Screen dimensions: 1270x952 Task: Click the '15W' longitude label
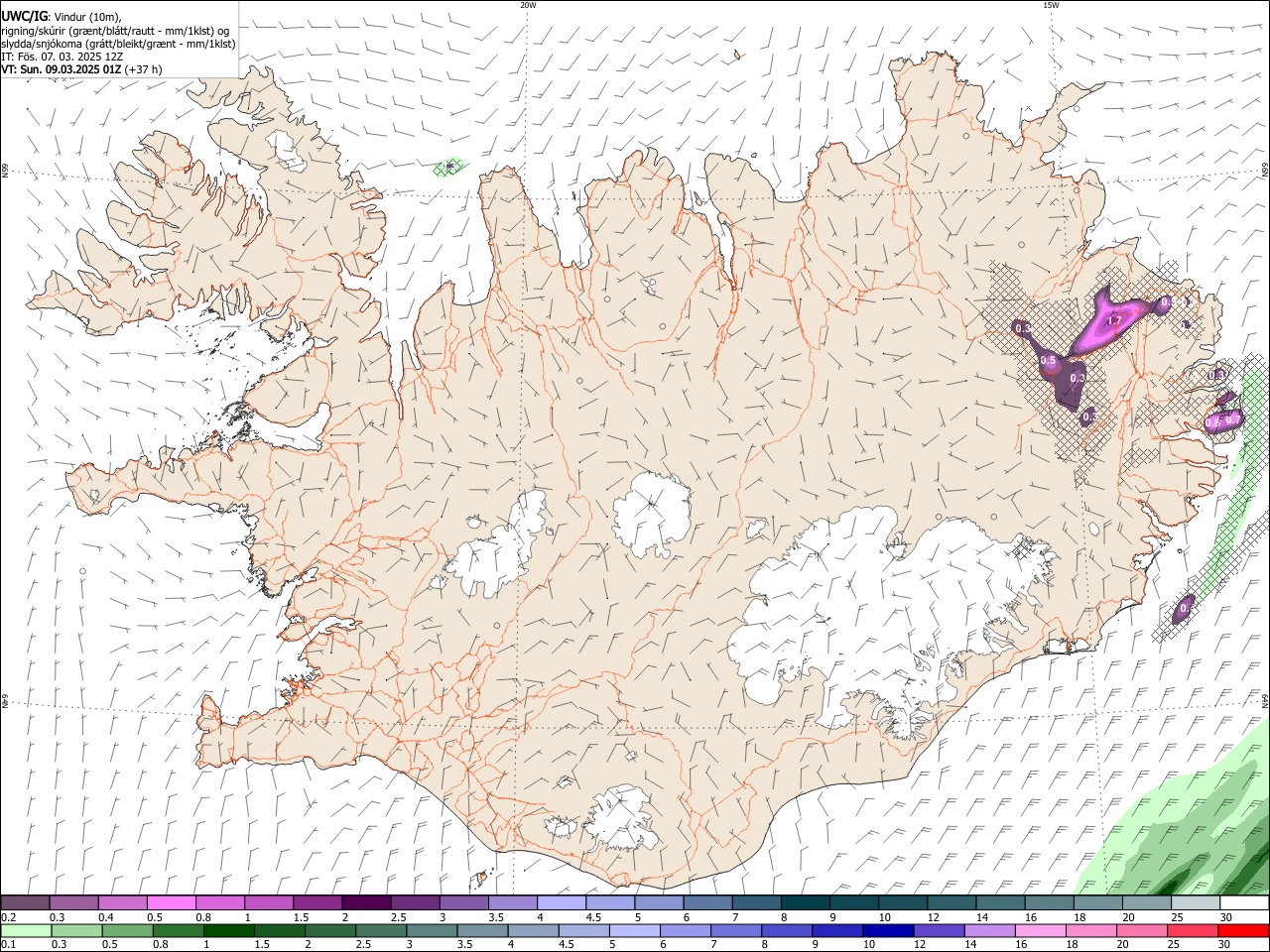click(x=1051, y=5)
